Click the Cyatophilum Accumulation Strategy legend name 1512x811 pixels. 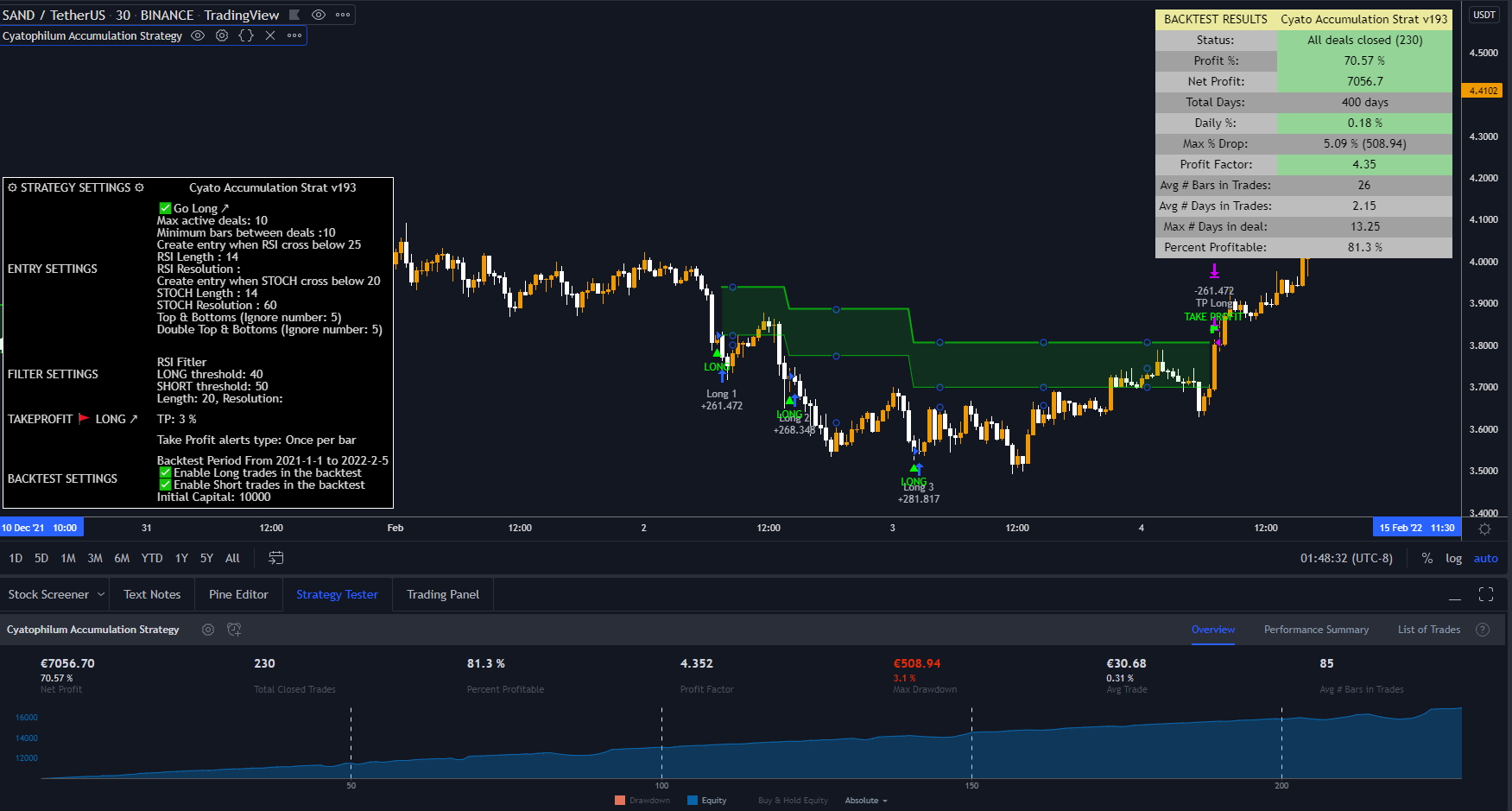[x=92, y=35]
